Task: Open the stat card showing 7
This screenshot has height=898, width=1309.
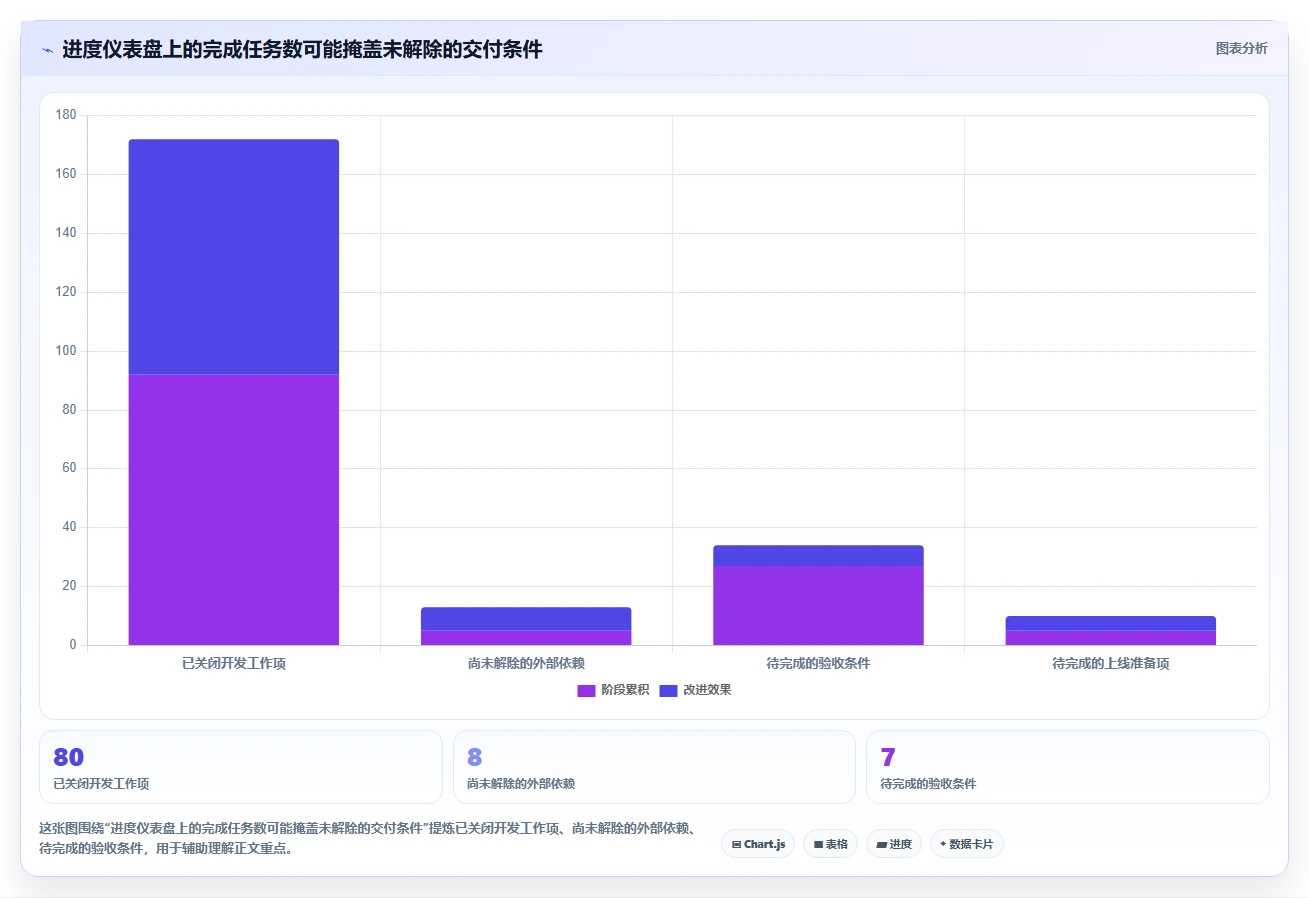Action: click(1068, 767)
